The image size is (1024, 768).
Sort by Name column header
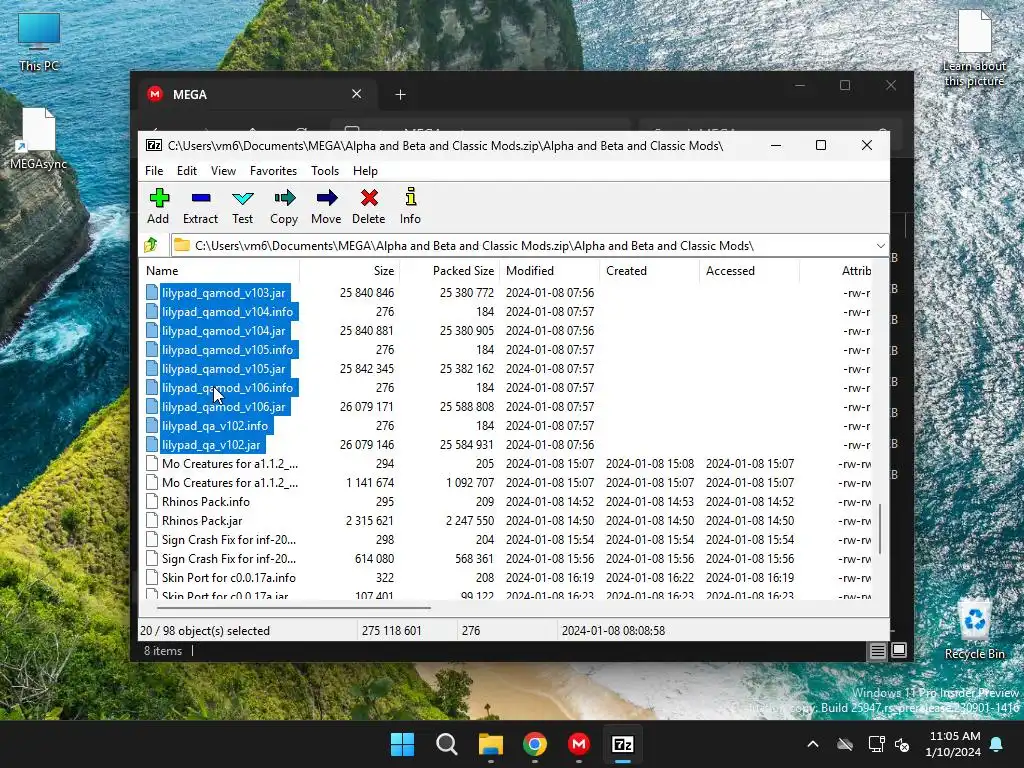point(220,270)
